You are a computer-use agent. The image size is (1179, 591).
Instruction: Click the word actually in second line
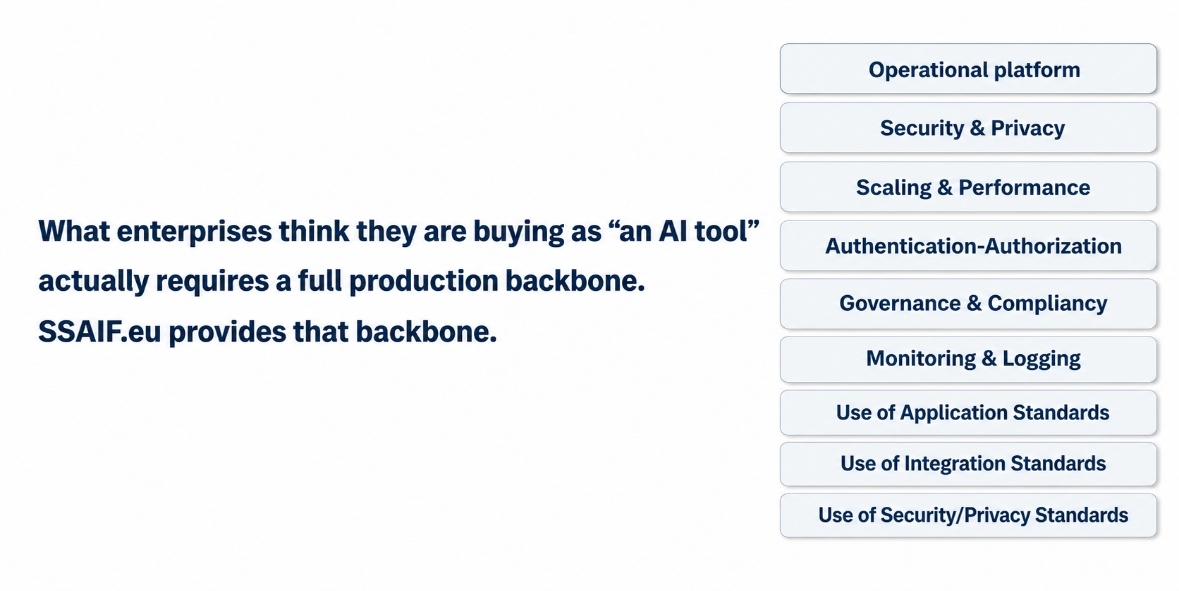tap(93, 282)
